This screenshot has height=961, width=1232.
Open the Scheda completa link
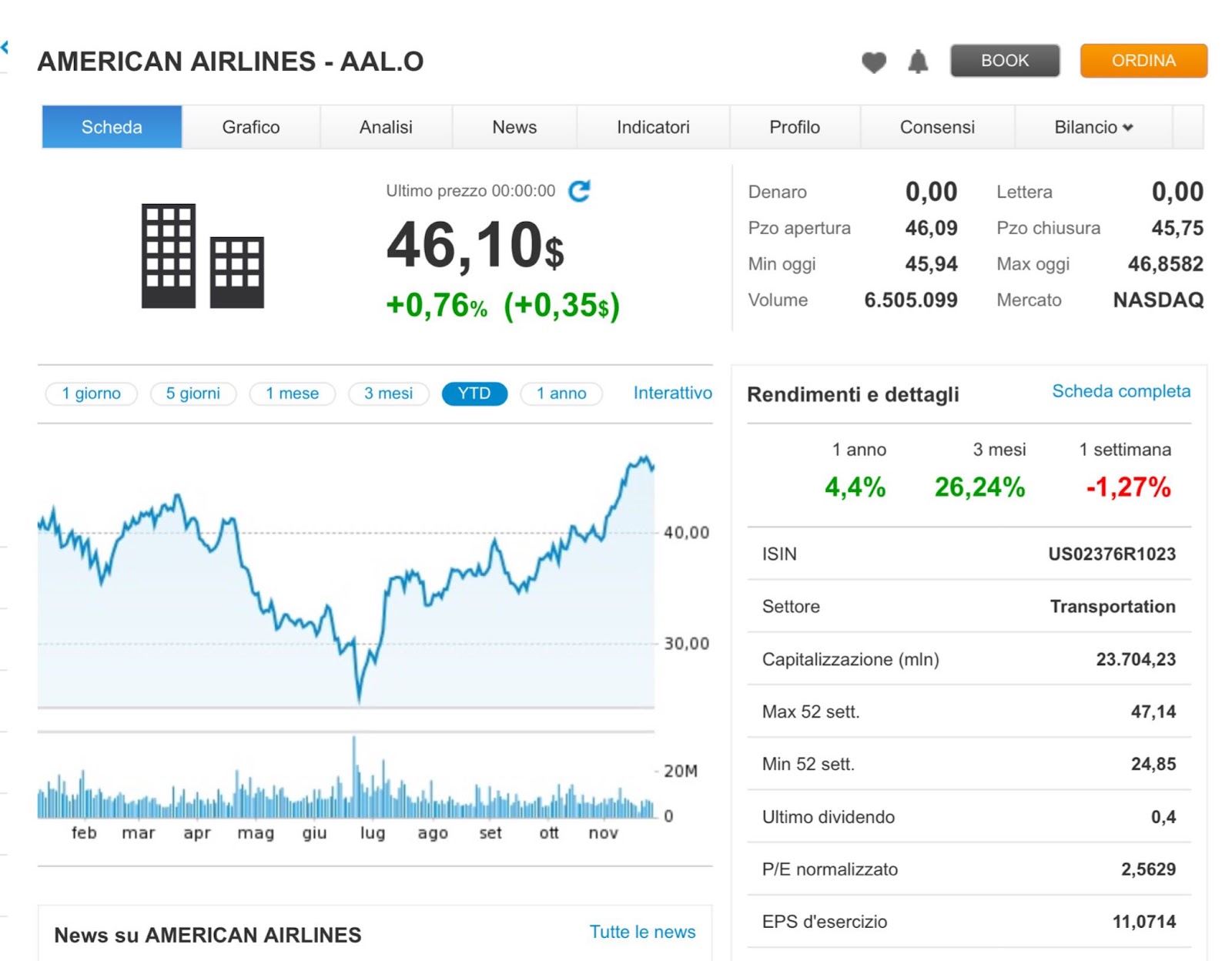(x=1121, y=391)
